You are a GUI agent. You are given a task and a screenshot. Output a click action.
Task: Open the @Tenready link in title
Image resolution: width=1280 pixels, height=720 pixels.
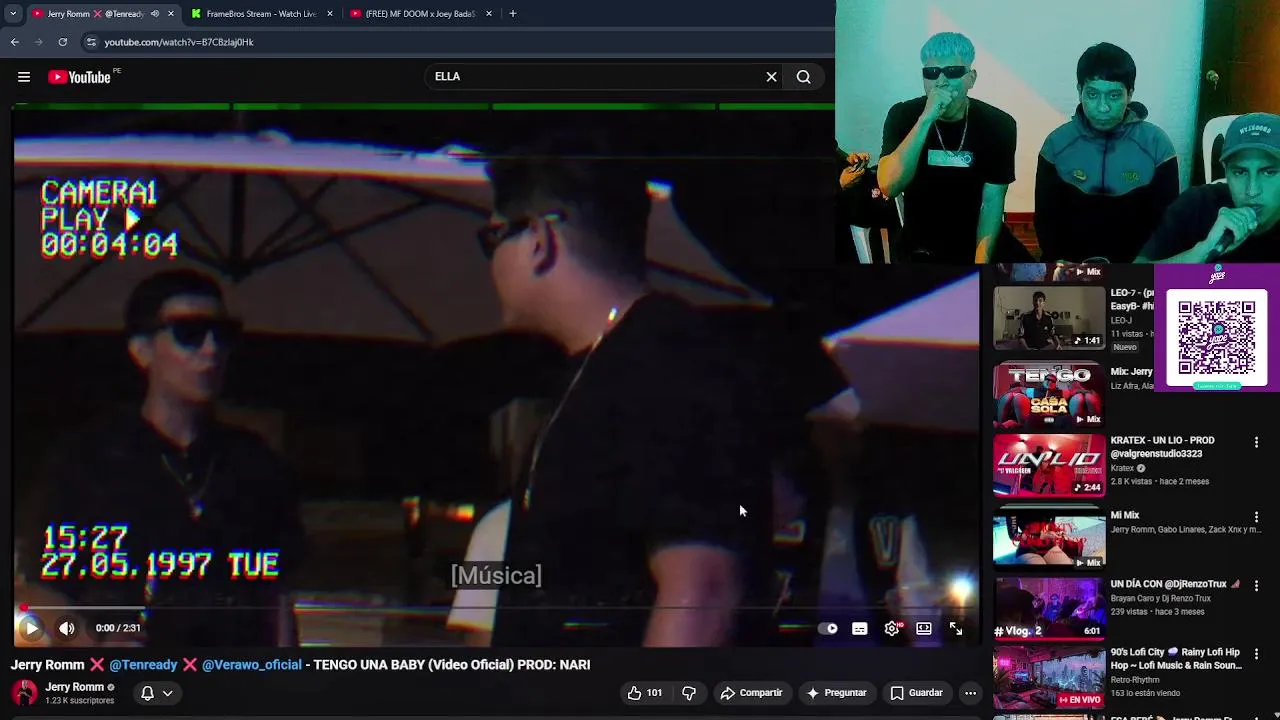tap(143, 665)
